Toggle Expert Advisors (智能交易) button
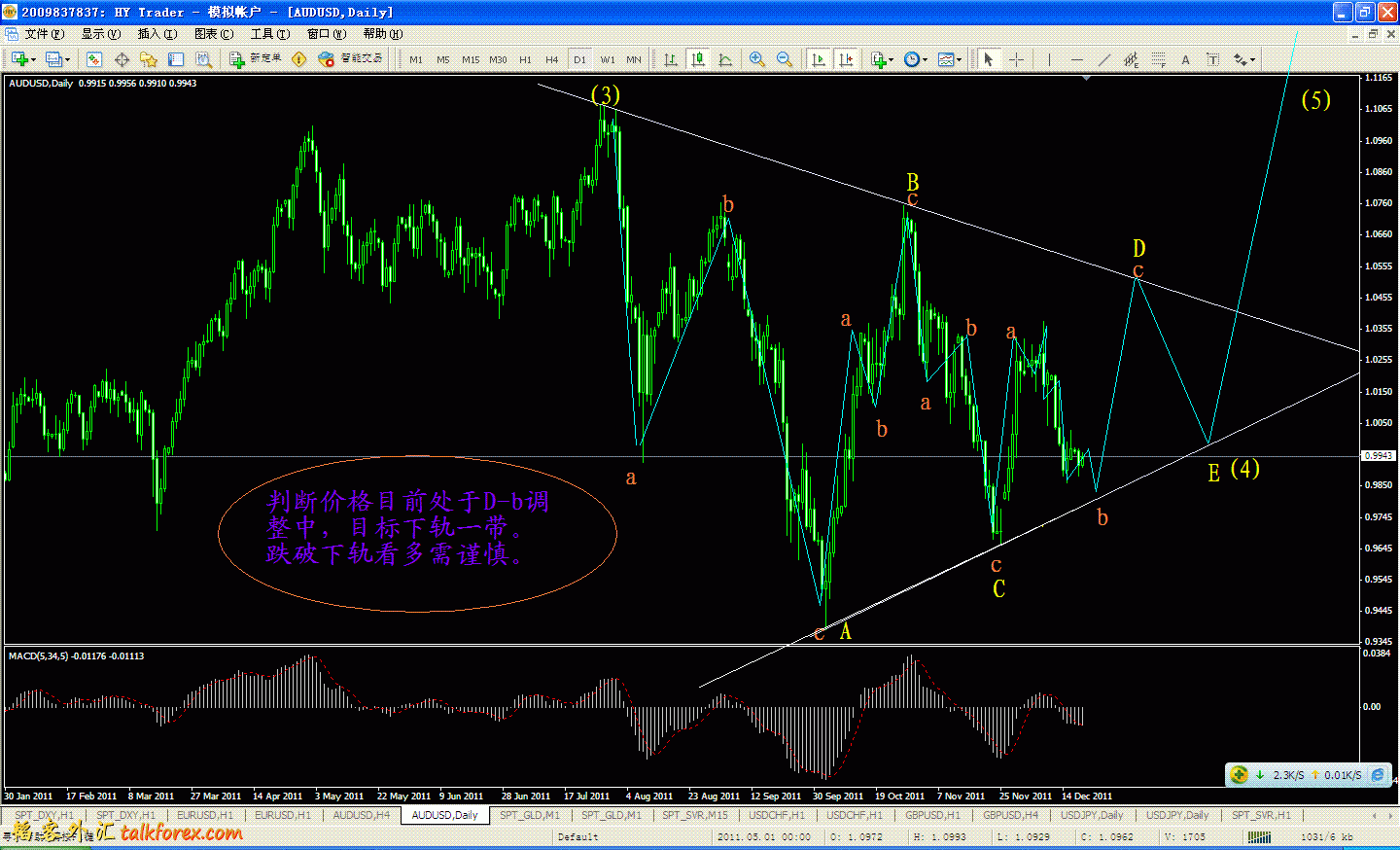 pyautogui.click(x=351, y=59)
